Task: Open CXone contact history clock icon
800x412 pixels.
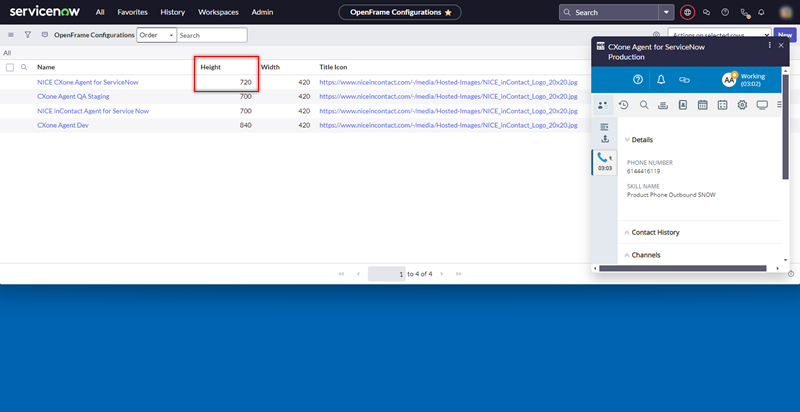Action: point(623,105)
